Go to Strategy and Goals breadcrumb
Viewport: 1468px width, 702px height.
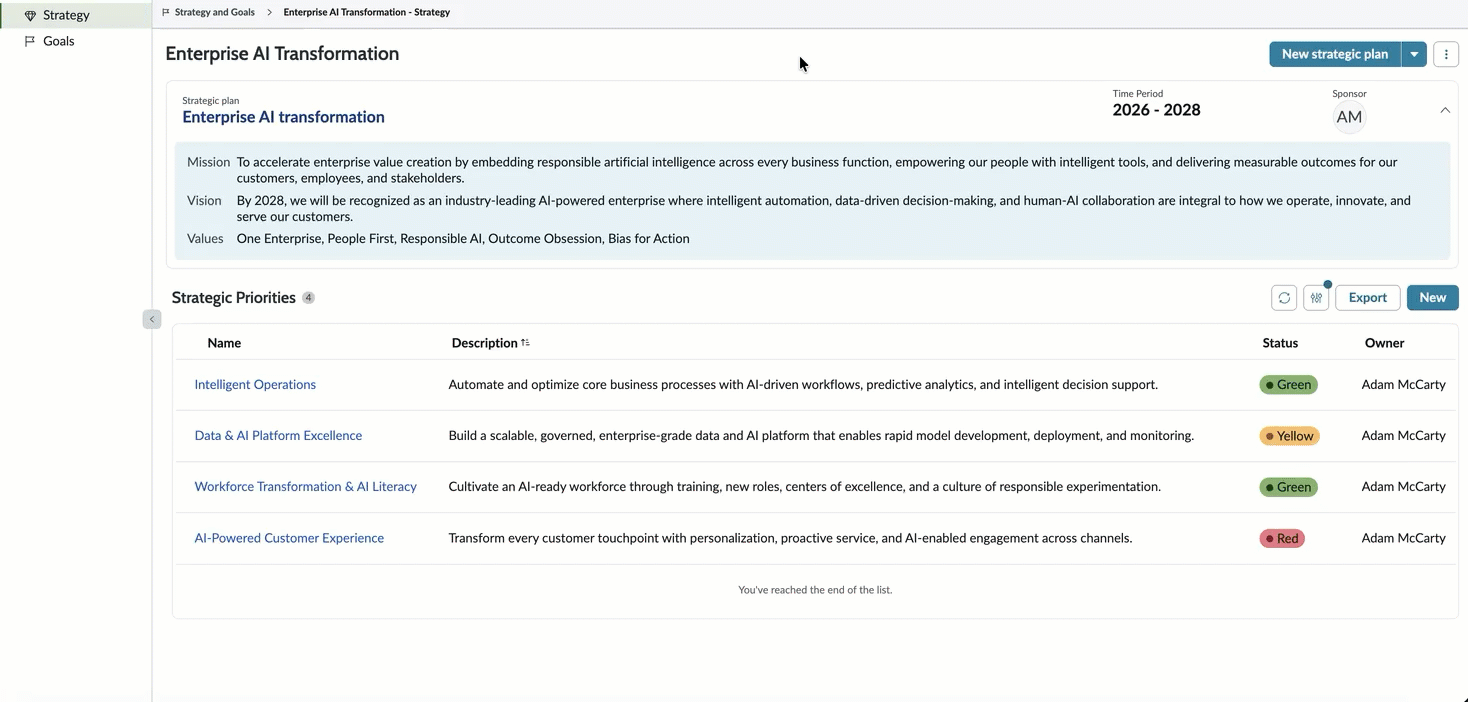point(214,12)
